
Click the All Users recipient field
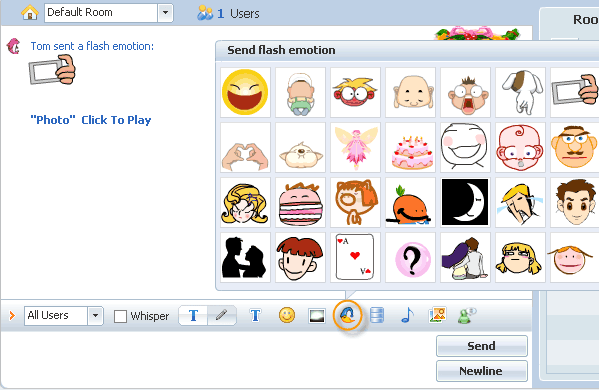click(56, 316)
